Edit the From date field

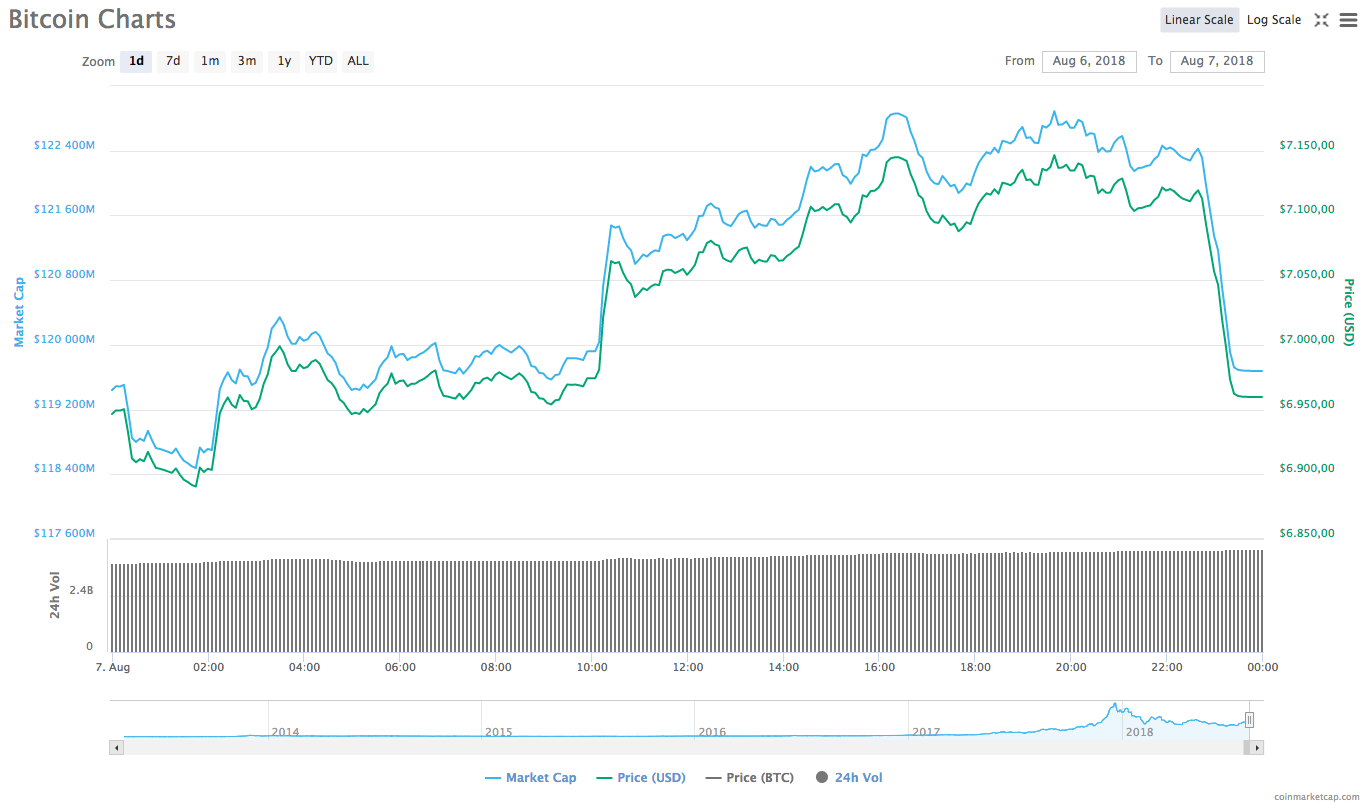[1089, 61]
